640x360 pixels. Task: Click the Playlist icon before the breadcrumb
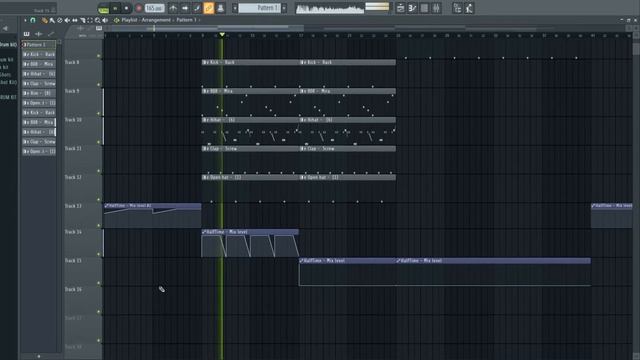[x=116, y=20]
